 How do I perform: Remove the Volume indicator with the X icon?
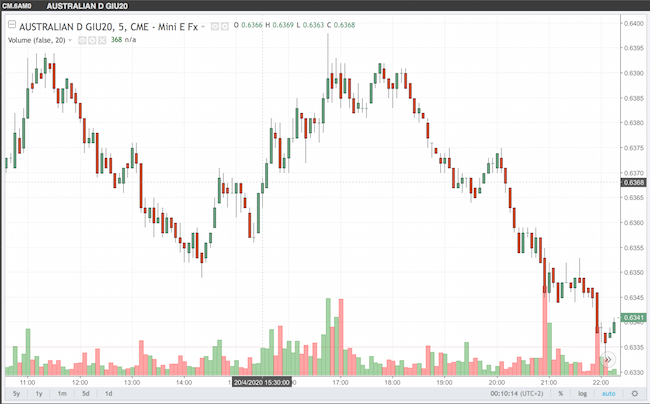point(102,40)
